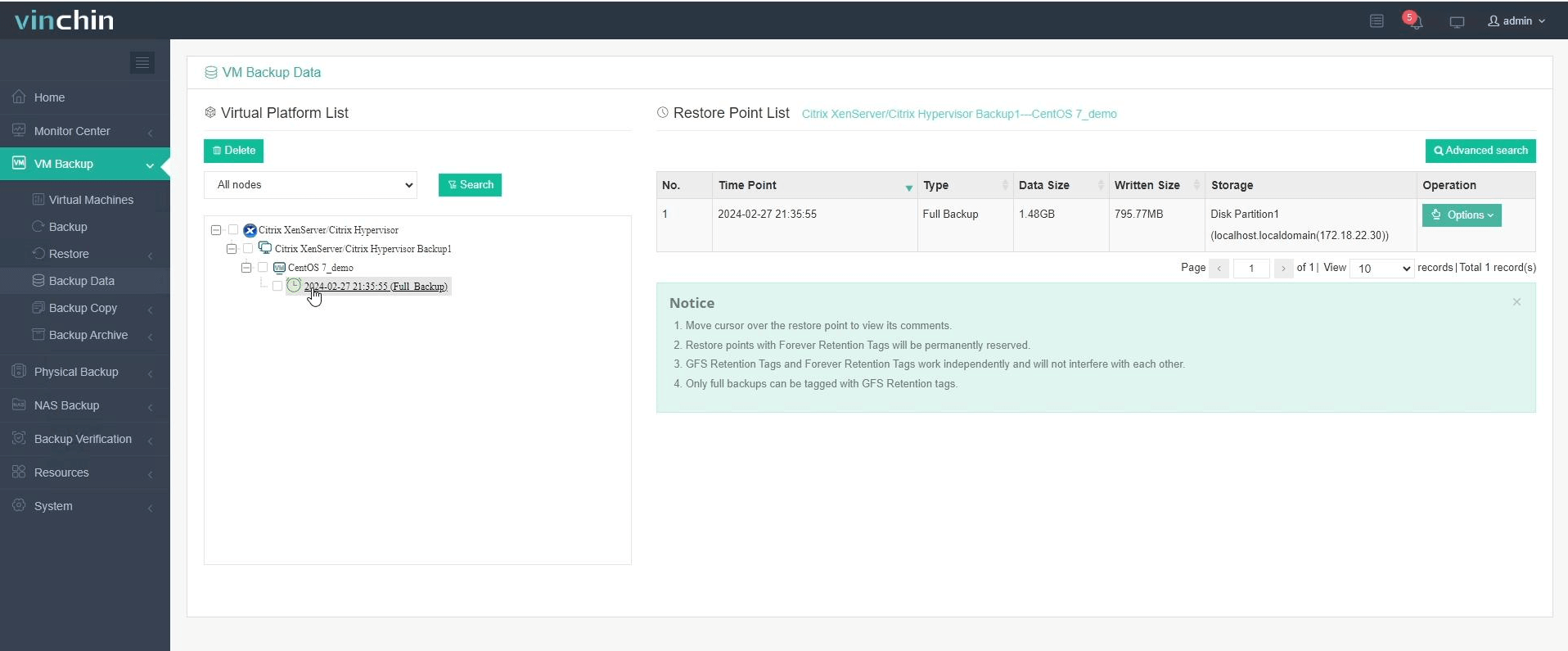Open the admin user menu
The height and width of the screenshot is (651, 1568).
(1516, 20)
